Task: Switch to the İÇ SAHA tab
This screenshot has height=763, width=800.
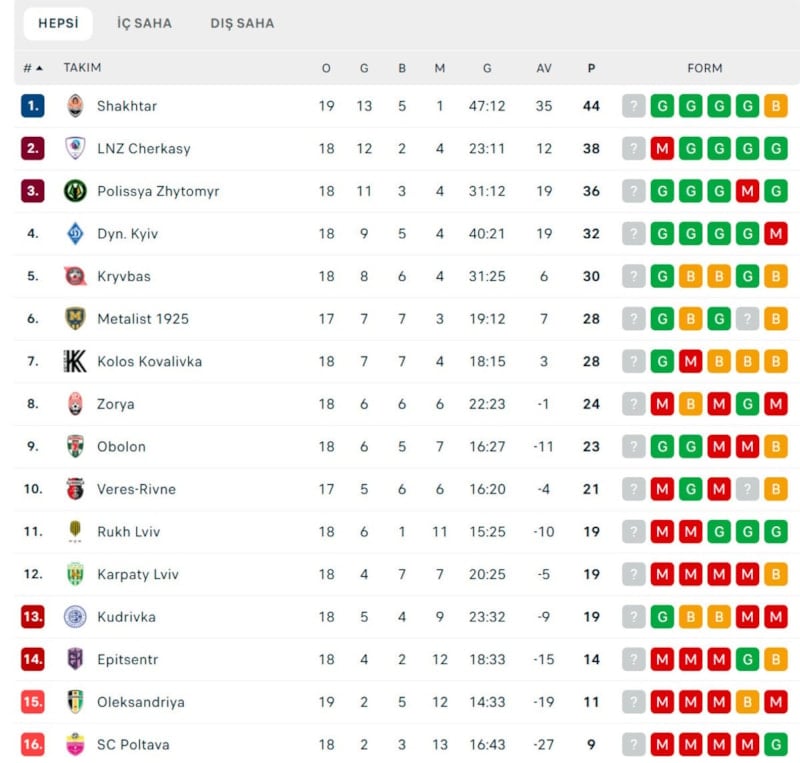Action: [x=144, y=23]
